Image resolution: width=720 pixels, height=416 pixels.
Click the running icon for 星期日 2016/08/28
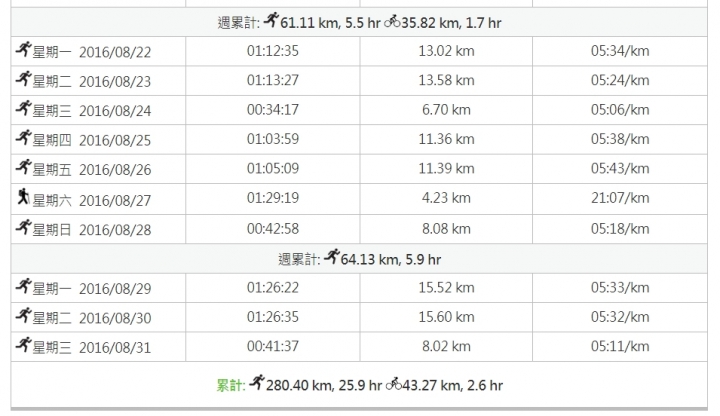23,228
